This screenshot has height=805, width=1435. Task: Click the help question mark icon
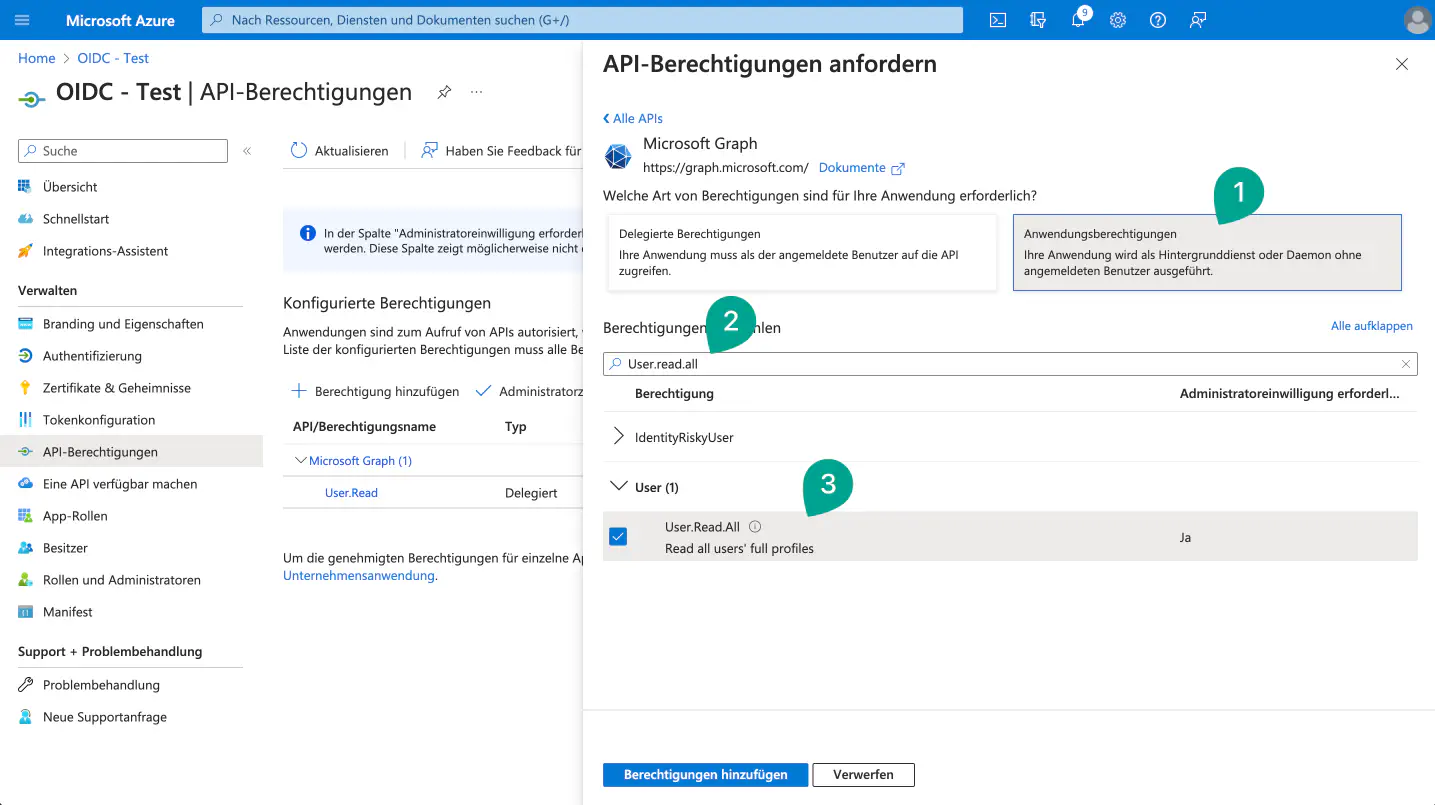[x=1158, y=20]
